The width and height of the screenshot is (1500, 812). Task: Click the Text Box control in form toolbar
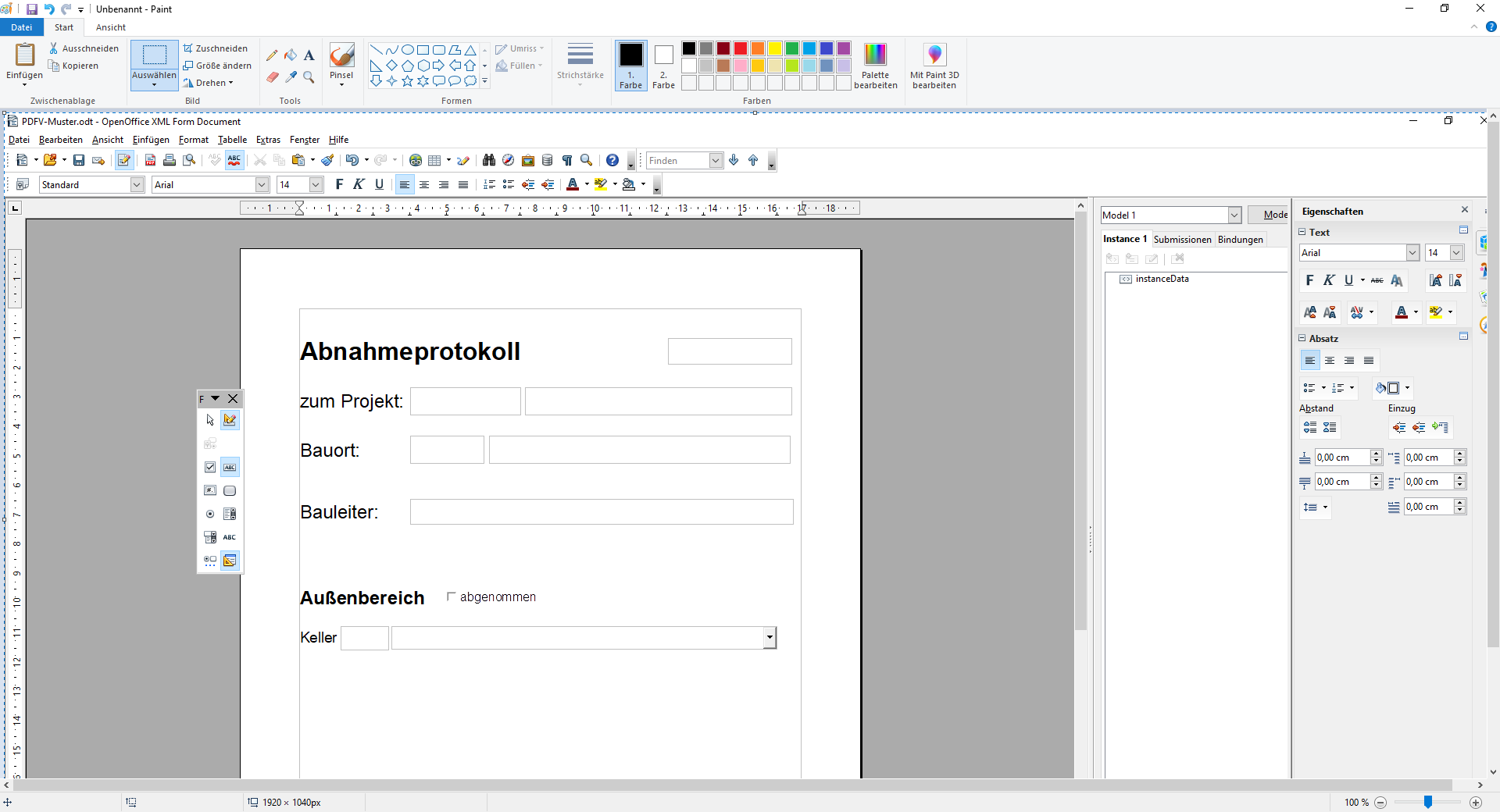230,467
